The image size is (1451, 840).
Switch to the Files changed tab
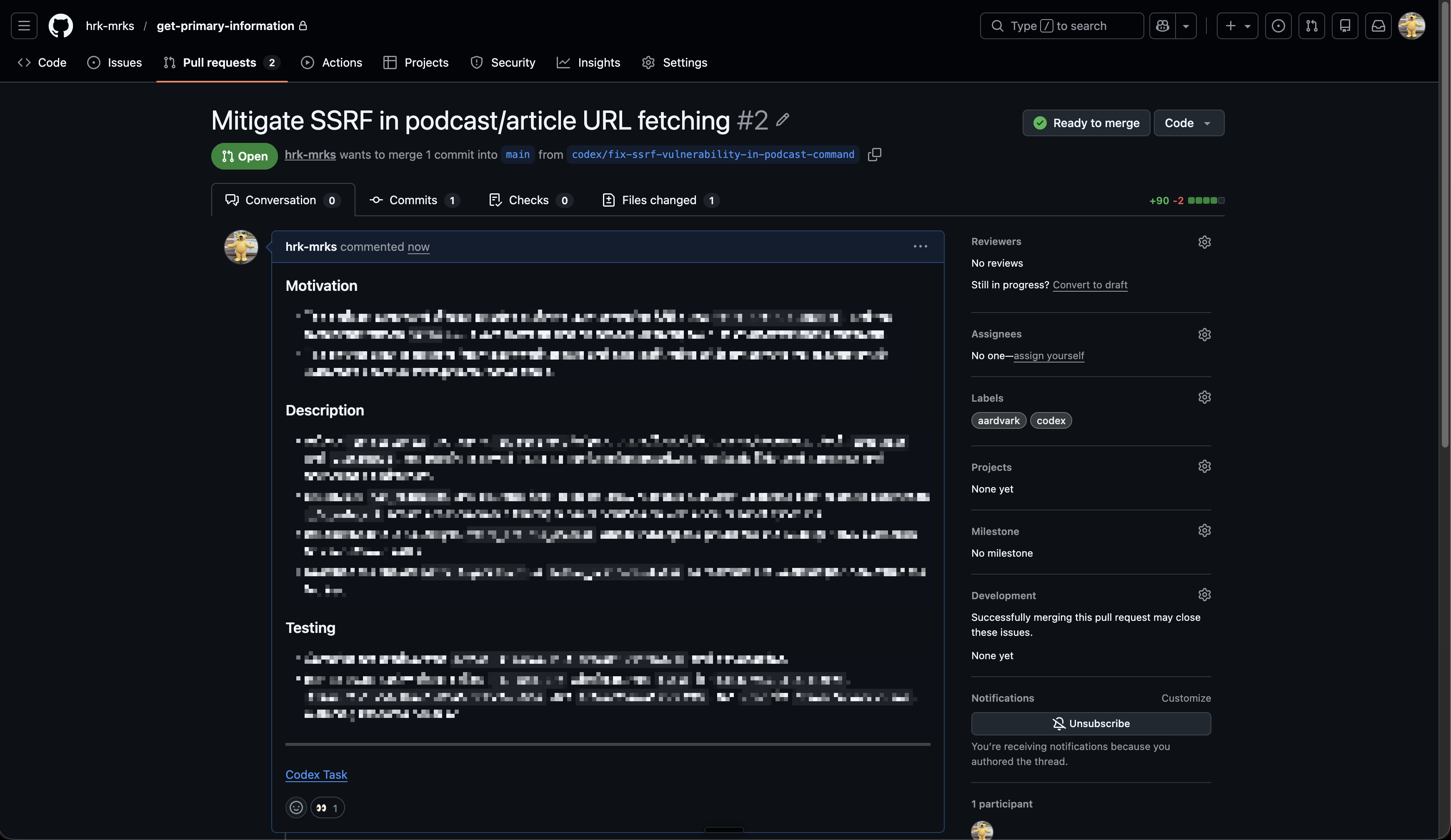(x=660, y=200)
